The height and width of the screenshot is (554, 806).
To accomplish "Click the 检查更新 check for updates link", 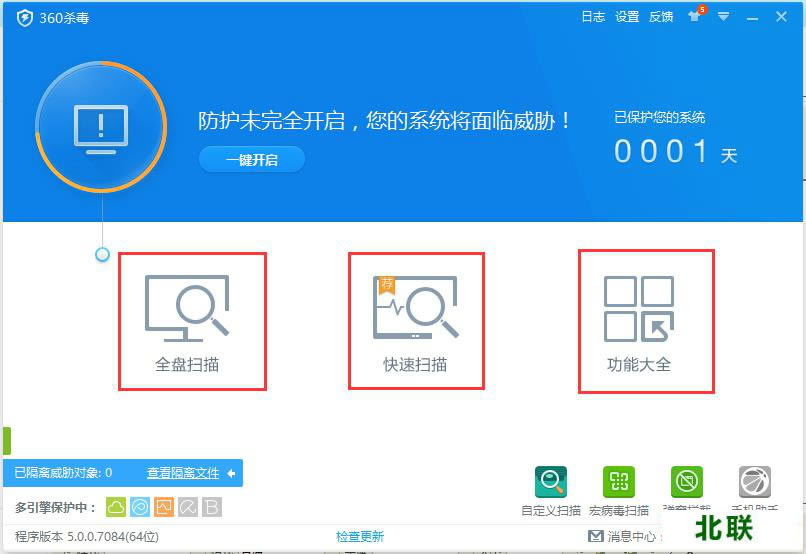I will click(360, 537).
